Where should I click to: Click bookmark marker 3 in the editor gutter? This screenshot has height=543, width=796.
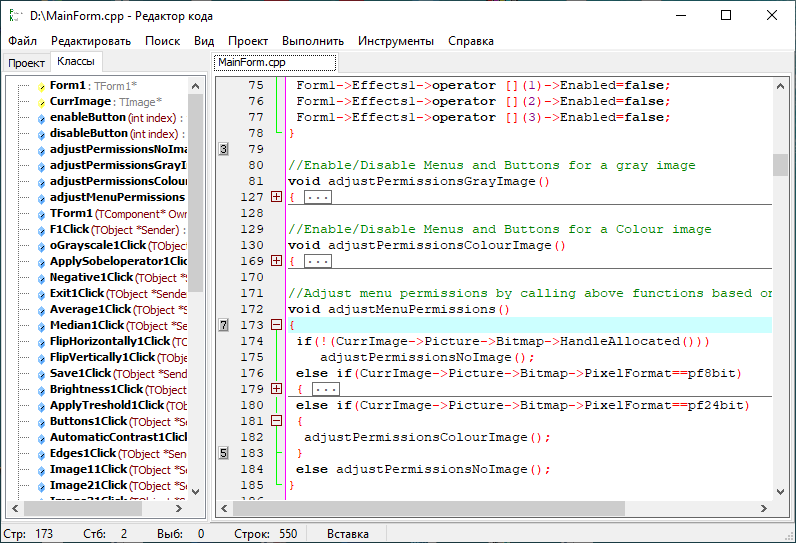coord(223,149)
